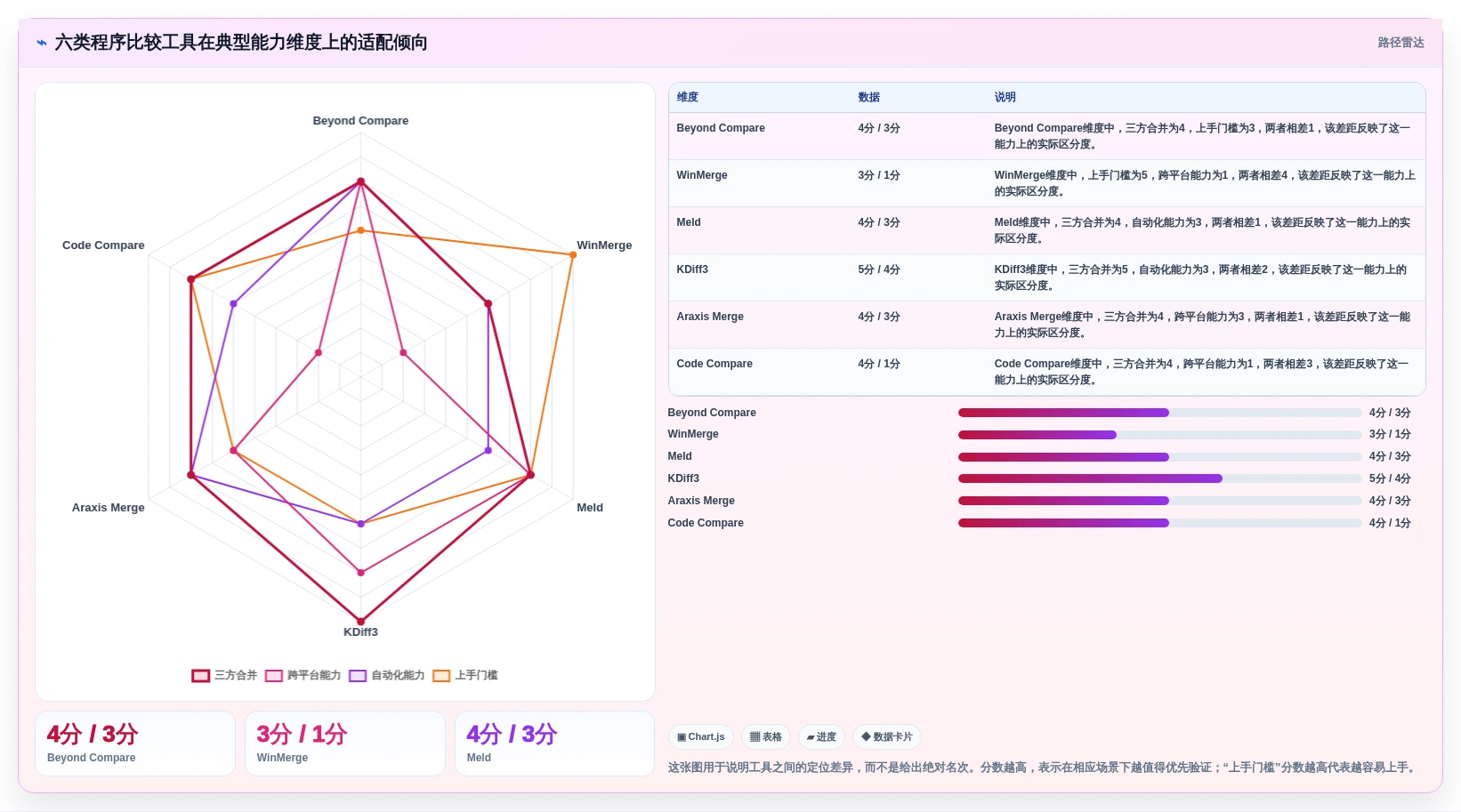Click the Beyond Compare axis label on radar
Image resolution: width=1461 pixels, height=812 pixels.
(x=360, y=121)
